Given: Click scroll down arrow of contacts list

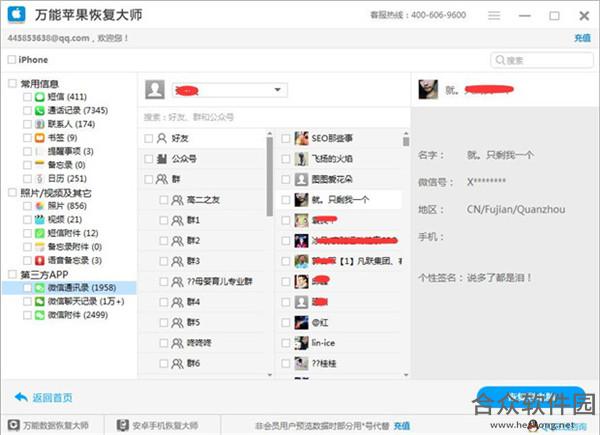Looking at the screenshot, I should tap(406, 375).
